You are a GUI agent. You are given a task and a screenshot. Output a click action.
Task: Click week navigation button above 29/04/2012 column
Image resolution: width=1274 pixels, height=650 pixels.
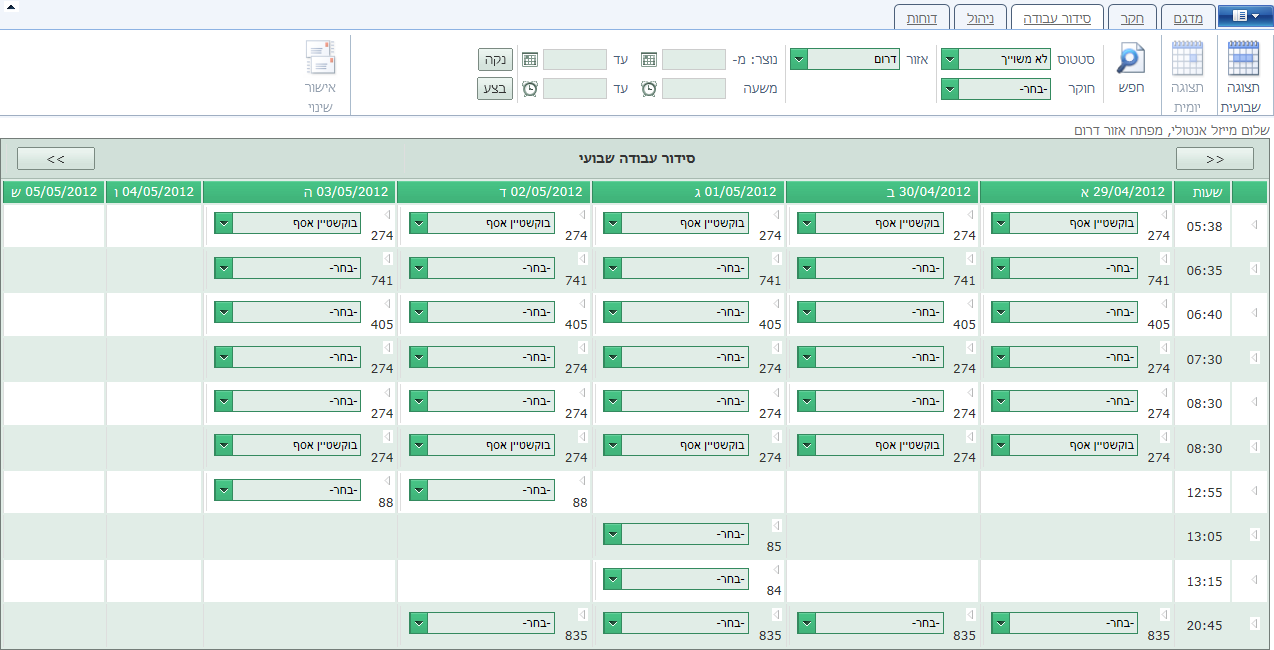point(1214,158)
